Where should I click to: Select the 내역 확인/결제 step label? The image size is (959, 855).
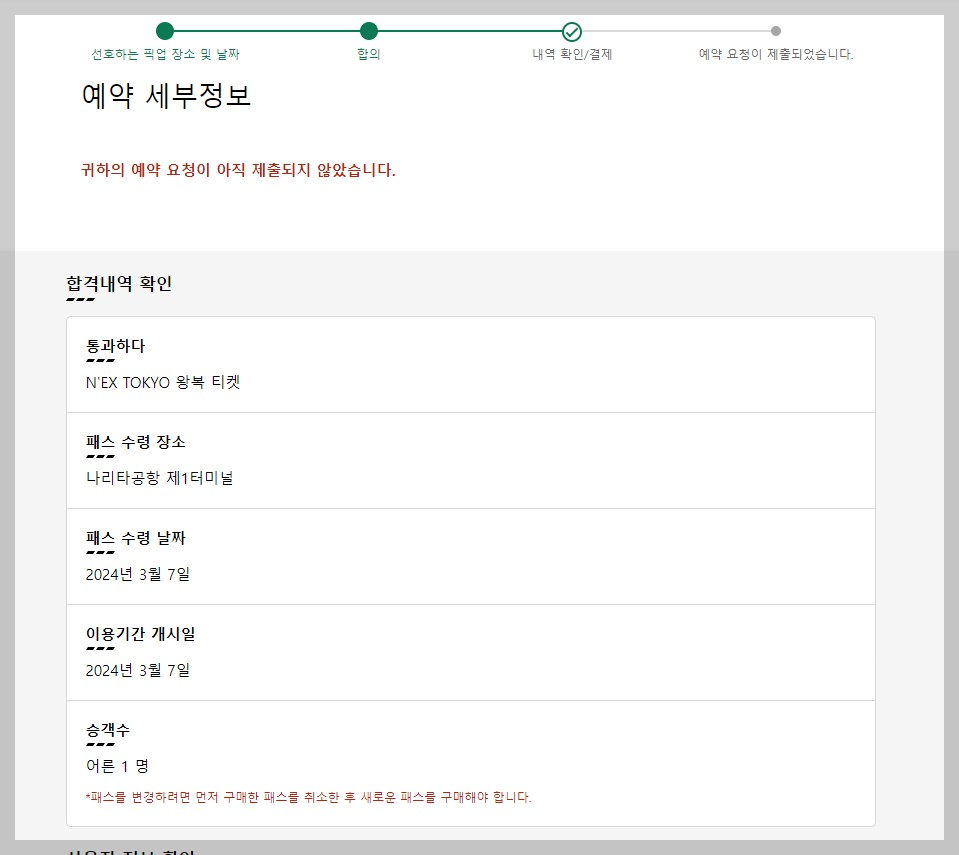point(572,54)
